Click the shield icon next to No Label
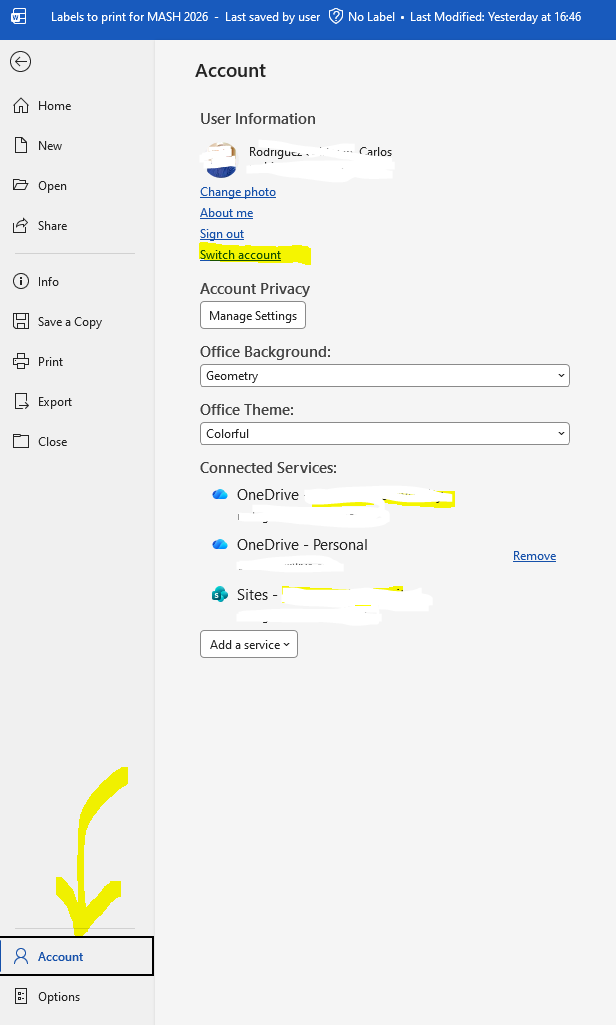616x1025 pixels. coord(335,16)
